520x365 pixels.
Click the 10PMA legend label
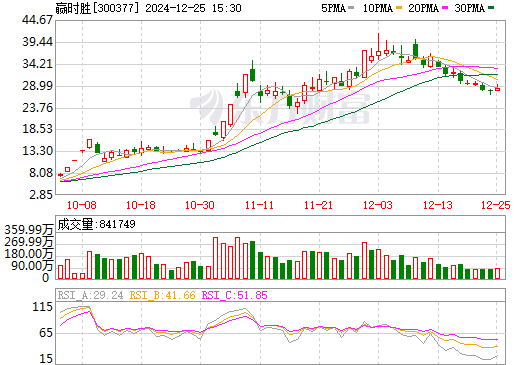[378, 8]
